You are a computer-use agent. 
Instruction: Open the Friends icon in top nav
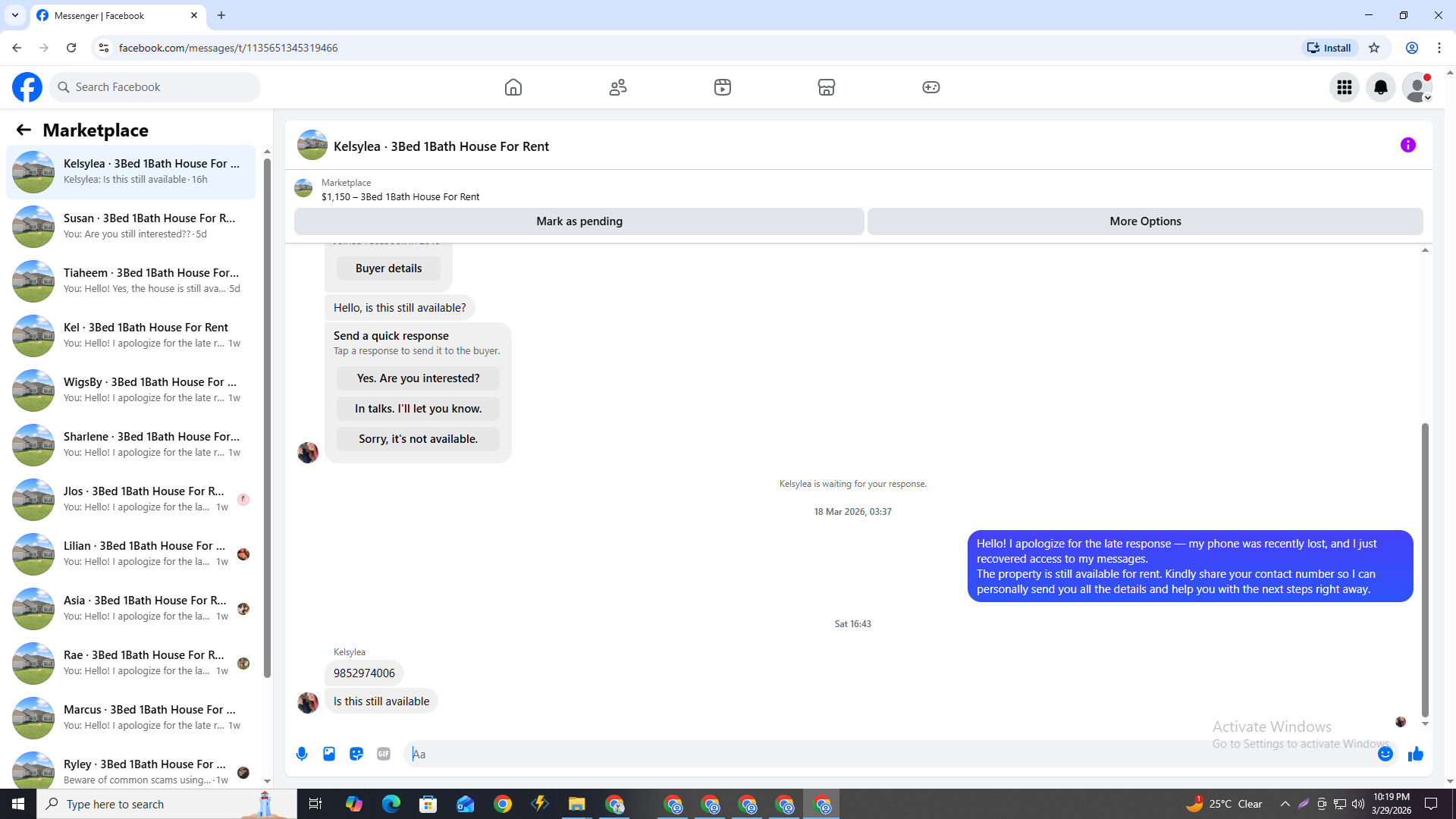[618, 87]
